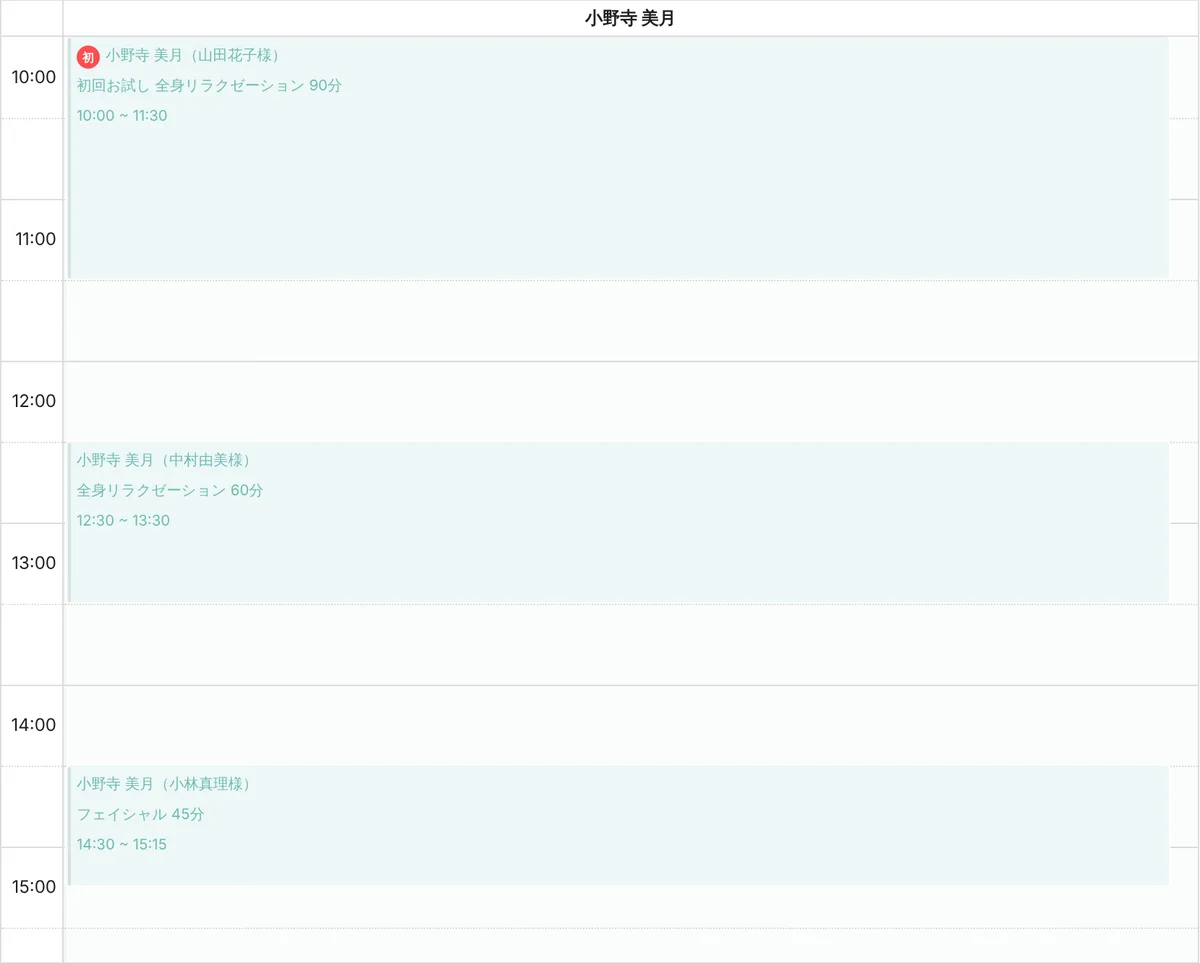Click the 10:00 time axis label
1200x963 pixels.
[34, 77]
